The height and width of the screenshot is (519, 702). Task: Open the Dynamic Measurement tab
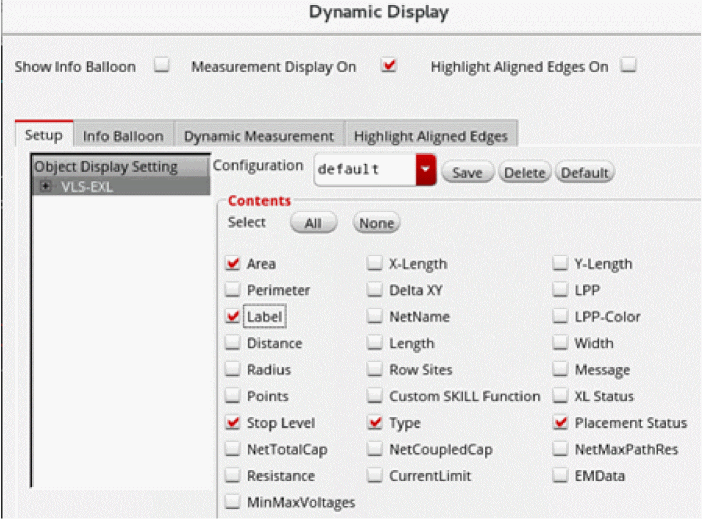point(258,136)
